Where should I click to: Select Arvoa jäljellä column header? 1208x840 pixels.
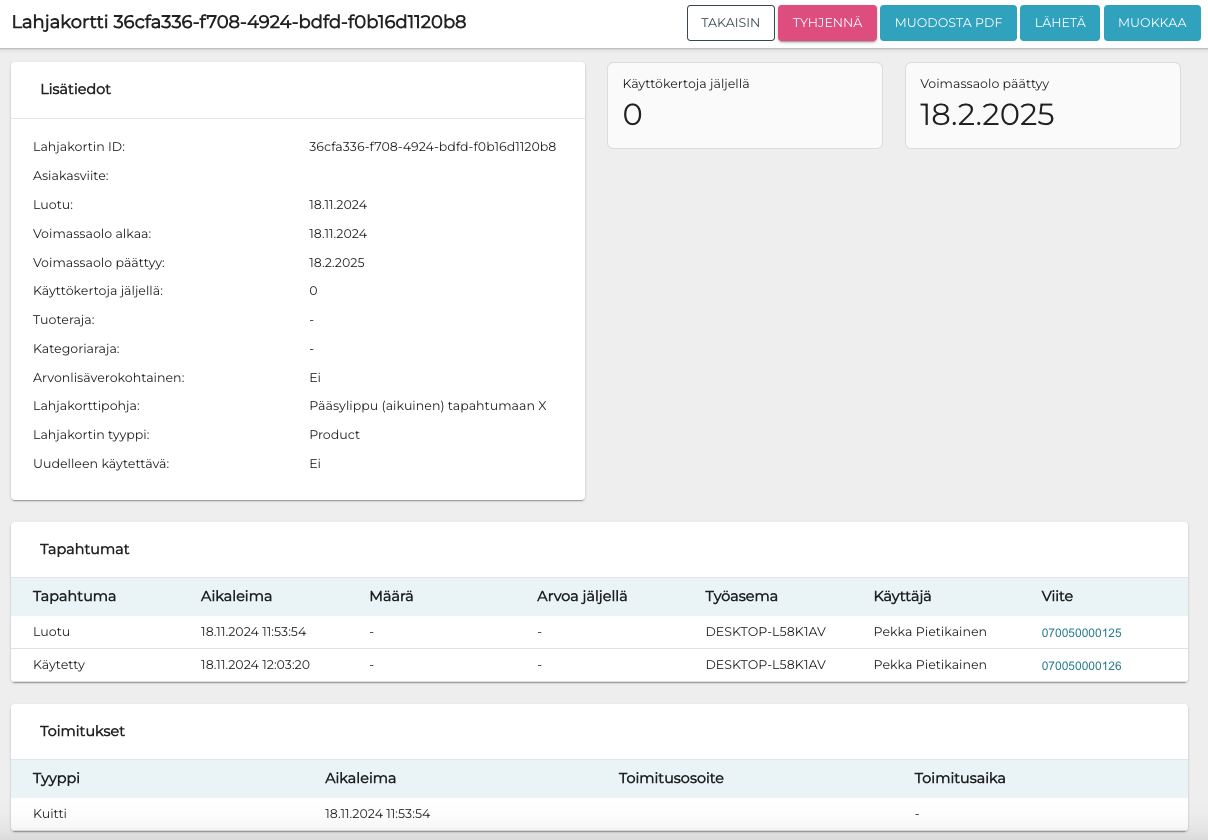pos(582,596)
